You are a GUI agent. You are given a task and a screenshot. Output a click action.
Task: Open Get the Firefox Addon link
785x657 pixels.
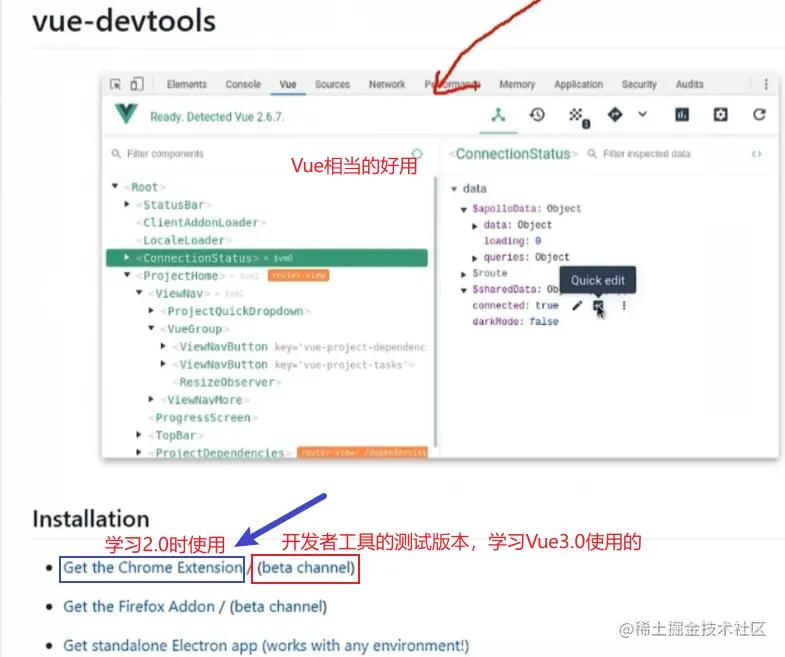point(139,606)
